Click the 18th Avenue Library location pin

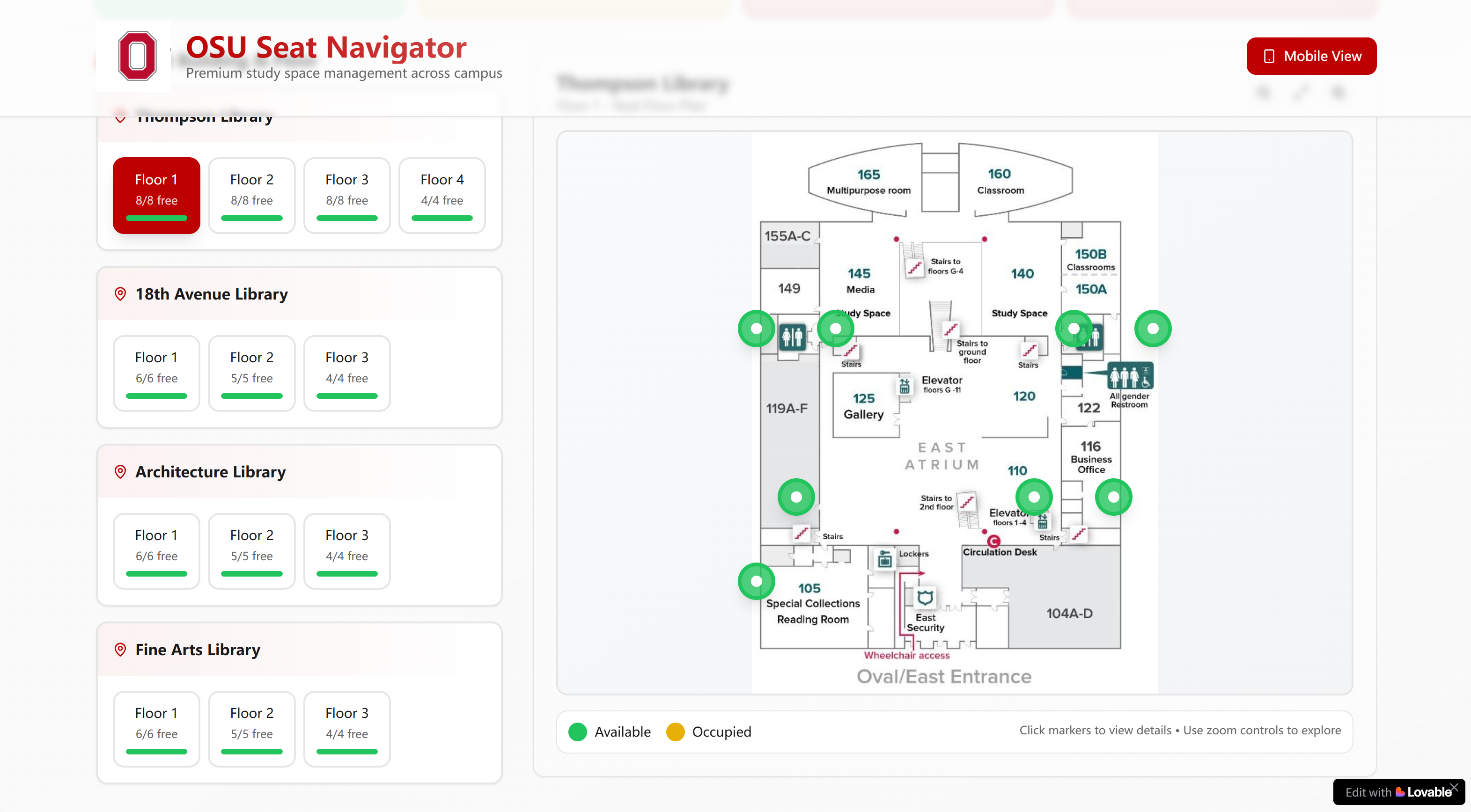click(x=120, y=294)
